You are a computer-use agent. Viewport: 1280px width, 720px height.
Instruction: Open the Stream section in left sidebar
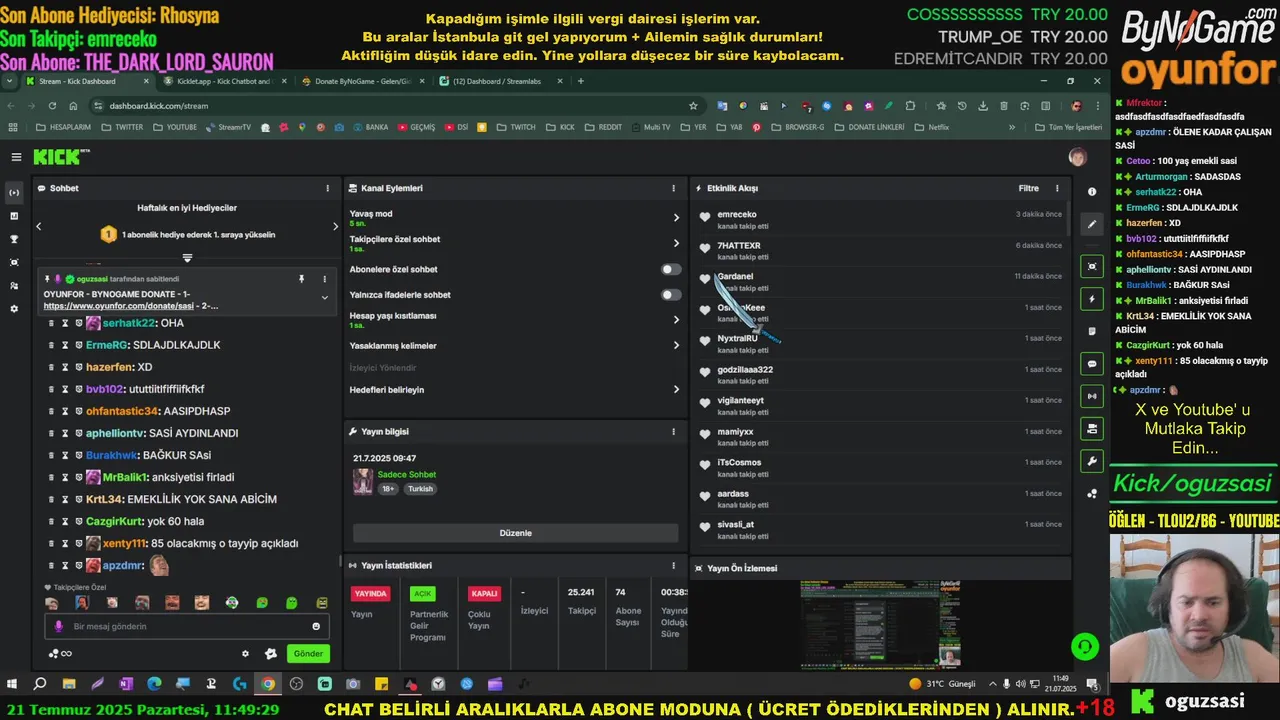[x=14, y=192]
